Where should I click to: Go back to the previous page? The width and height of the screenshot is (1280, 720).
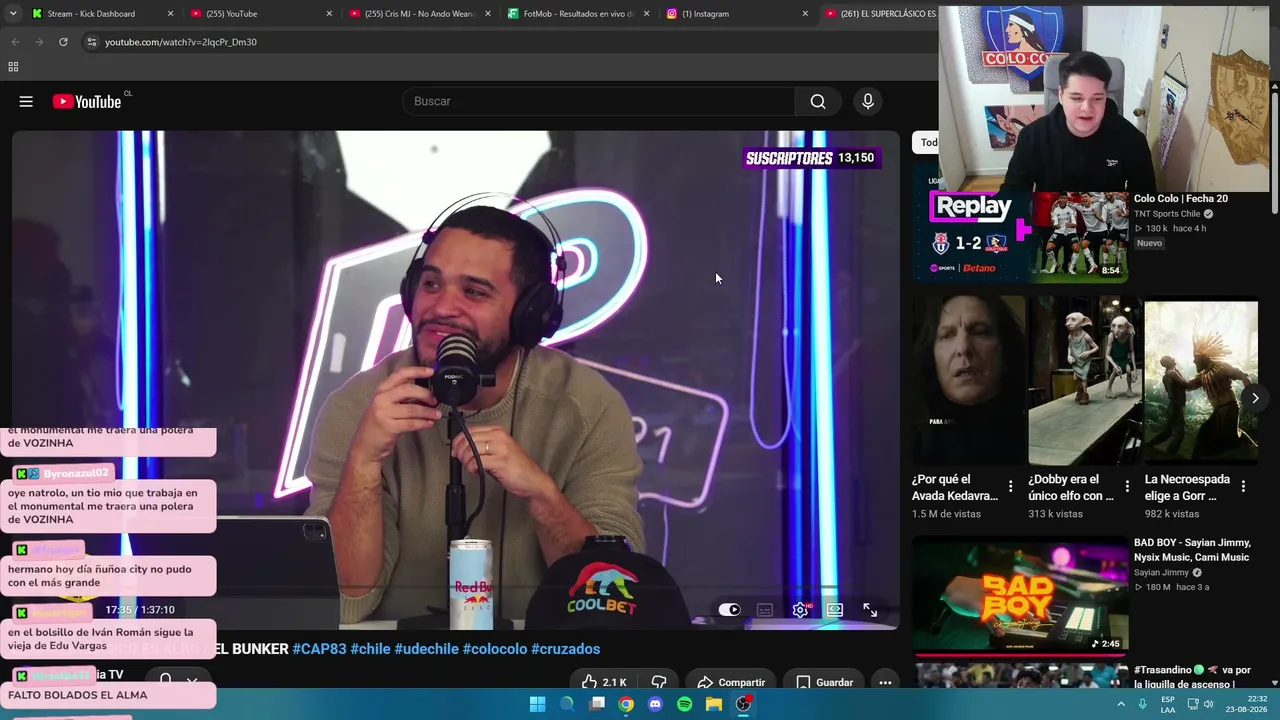coord(15,42)
